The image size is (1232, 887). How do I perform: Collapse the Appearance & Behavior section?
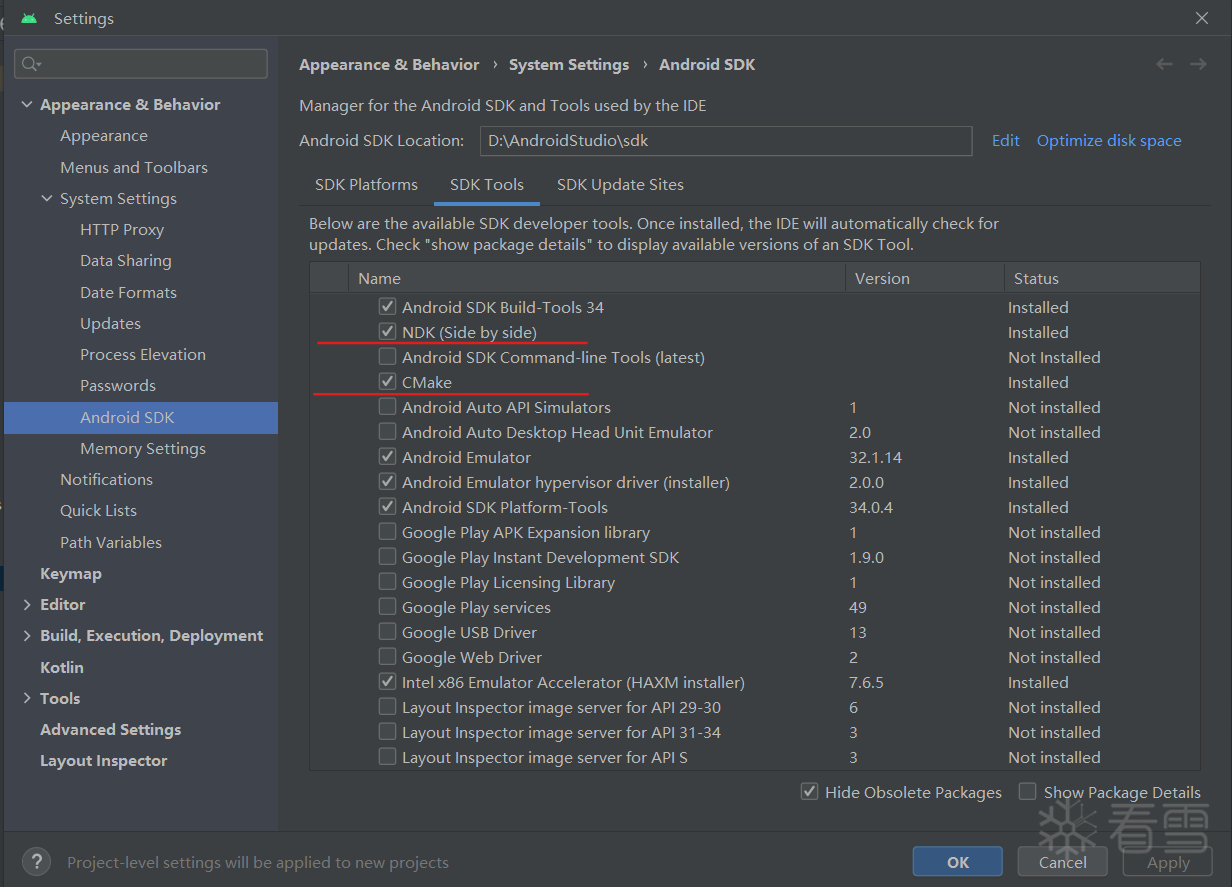(x=27, y=105)
